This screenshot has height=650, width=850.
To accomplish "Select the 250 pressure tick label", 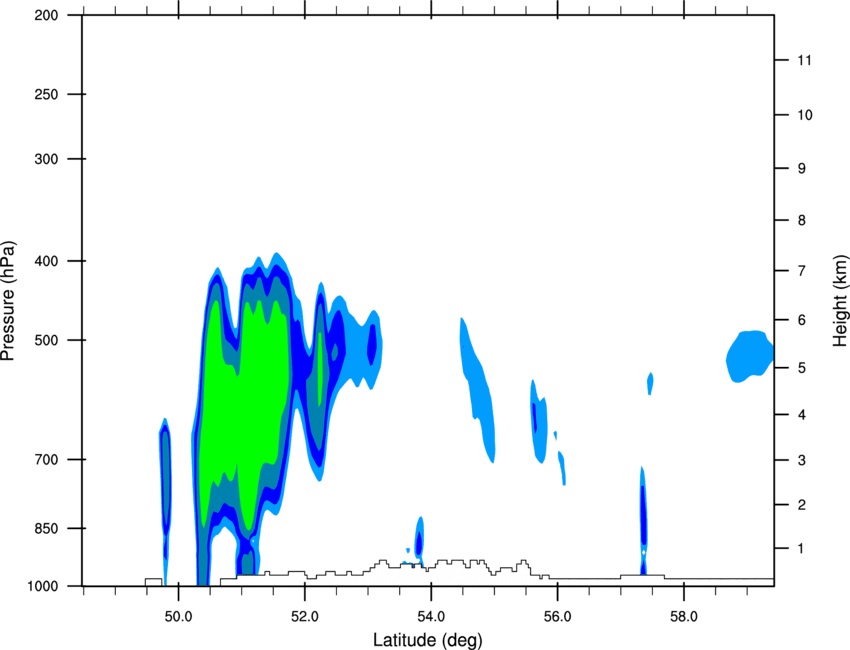I will coord(46,94).
